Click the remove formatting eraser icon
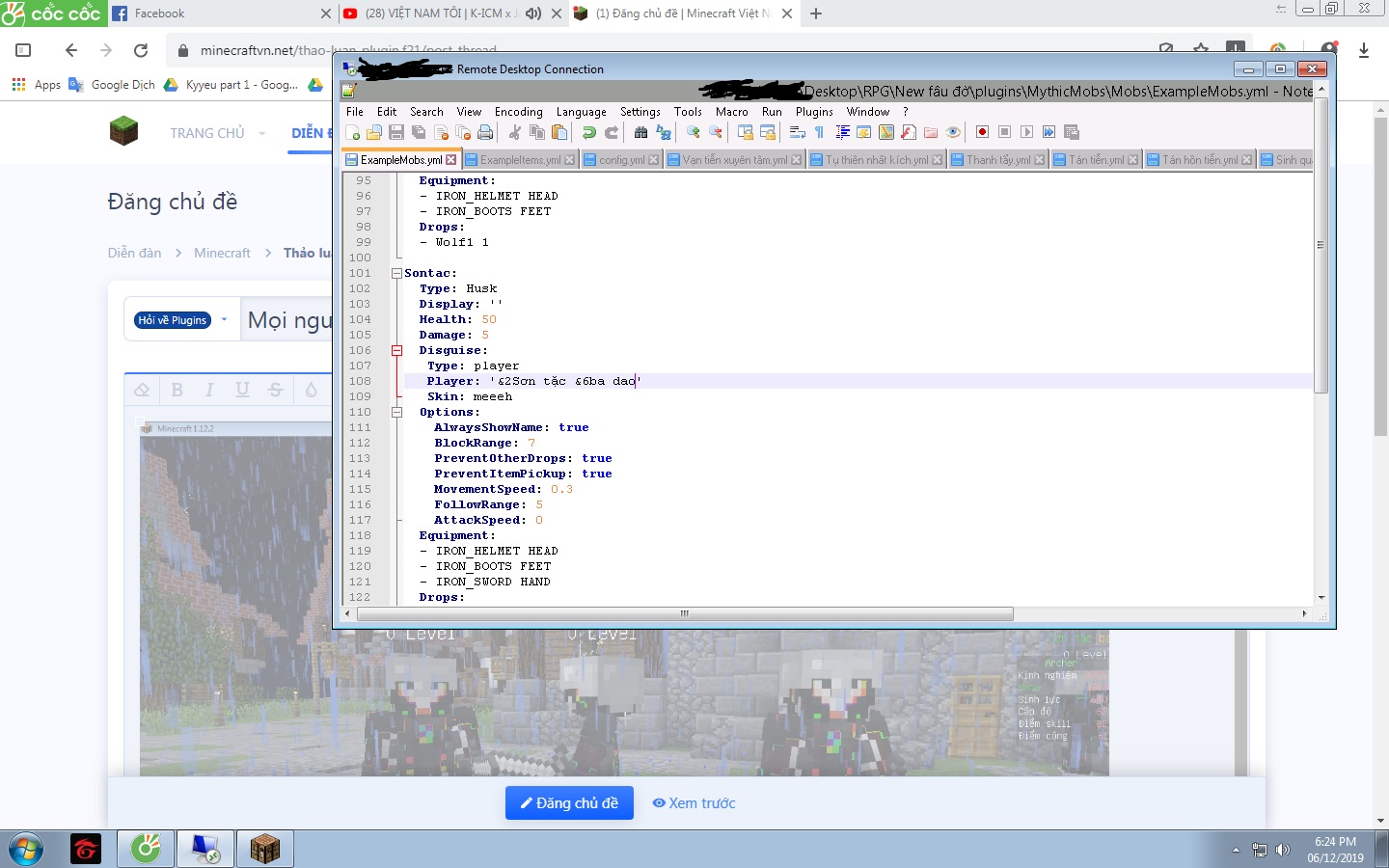 pos(142,390)
